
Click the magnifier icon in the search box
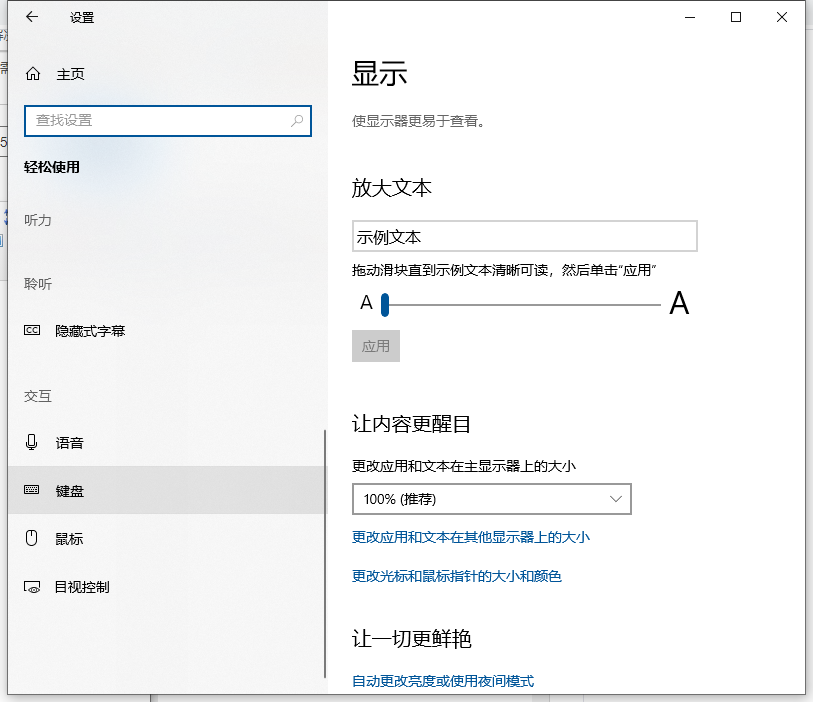[297, 120]
